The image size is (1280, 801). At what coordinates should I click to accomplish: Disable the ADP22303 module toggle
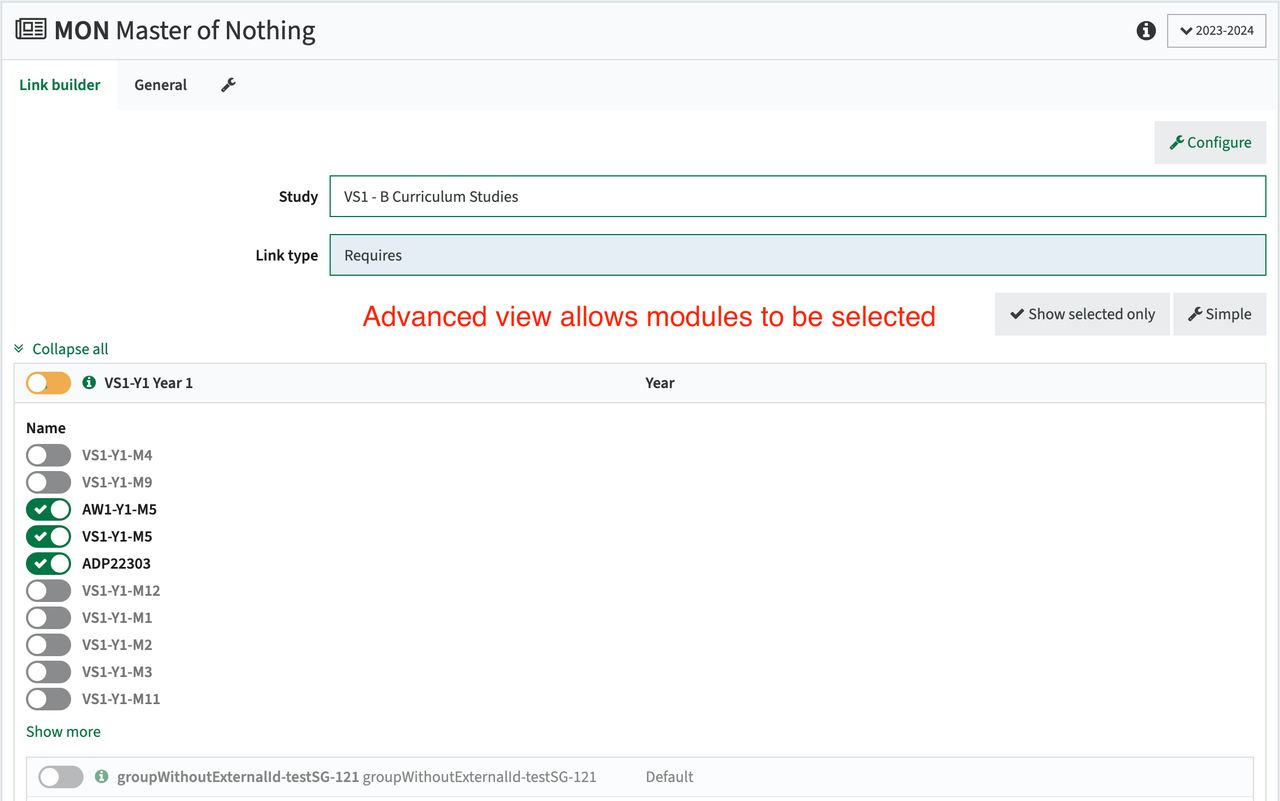[x=49, y=563]
